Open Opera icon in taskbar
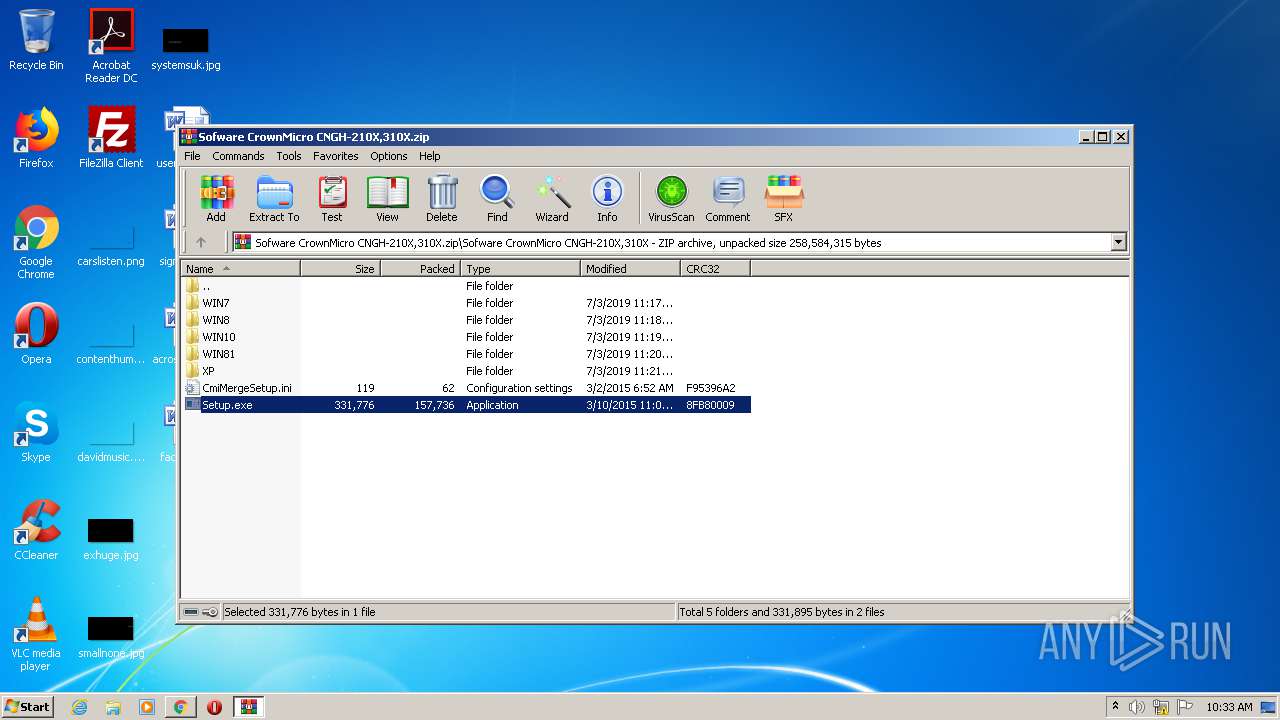 tap(214, 707)
